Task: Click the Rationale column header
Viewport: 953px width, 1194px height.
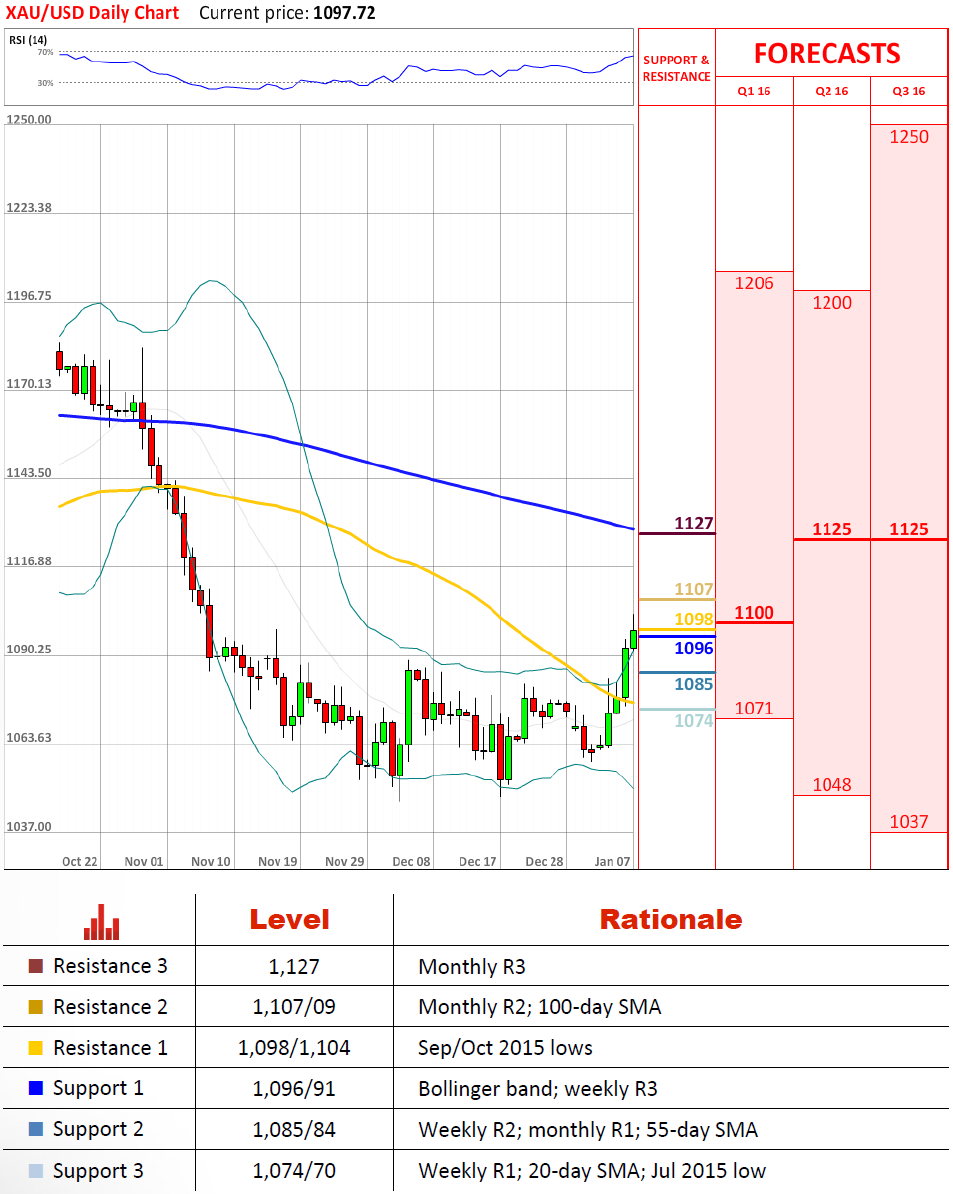Action: click(x=671, y=920)
